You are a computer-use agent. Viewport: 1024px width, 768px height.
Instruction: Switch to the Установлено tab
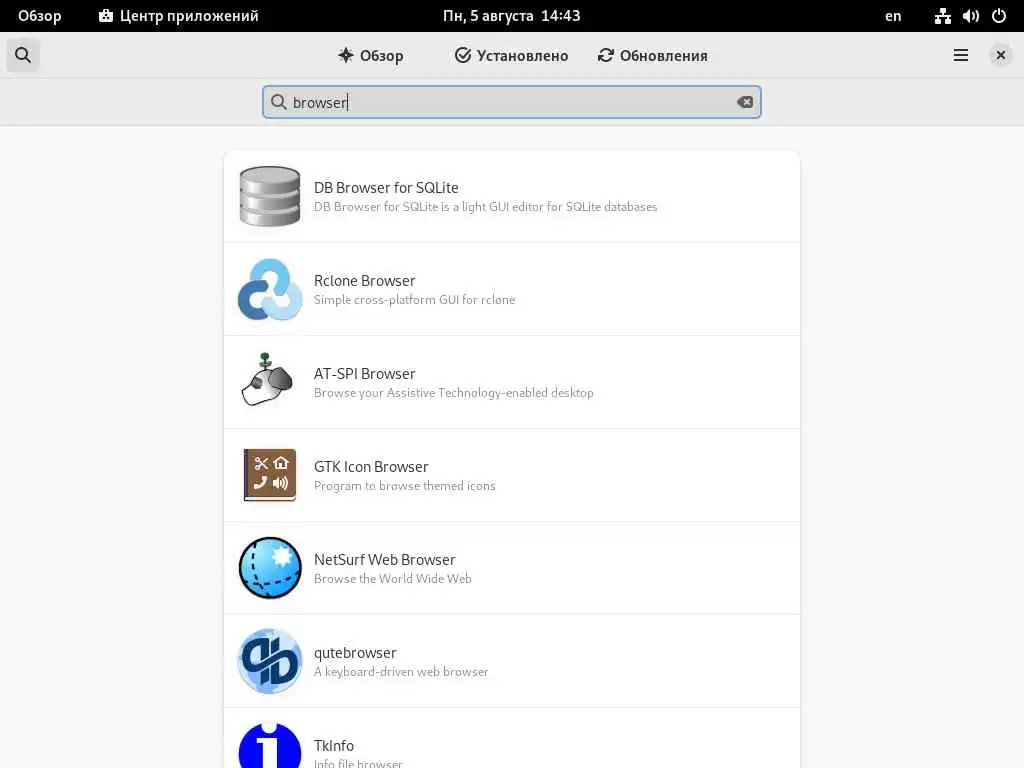tap(511, 56)
